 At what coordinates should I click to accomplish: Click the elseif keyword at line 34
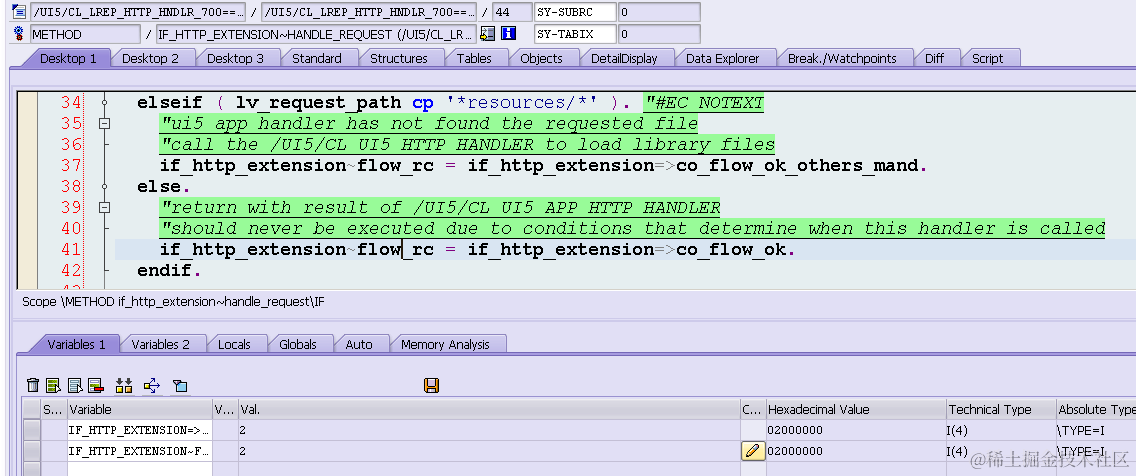(170, 103)
